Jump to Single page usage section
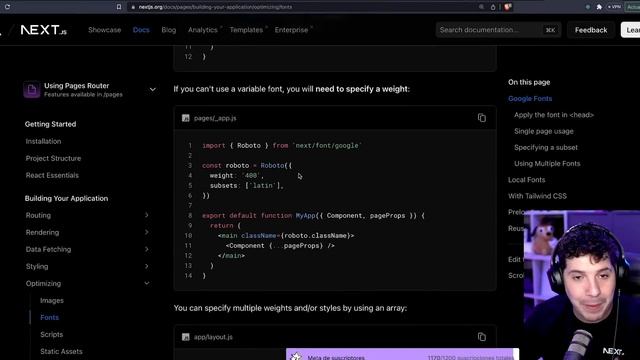Viewport: 640px width, 360px height. pos(544,131)
